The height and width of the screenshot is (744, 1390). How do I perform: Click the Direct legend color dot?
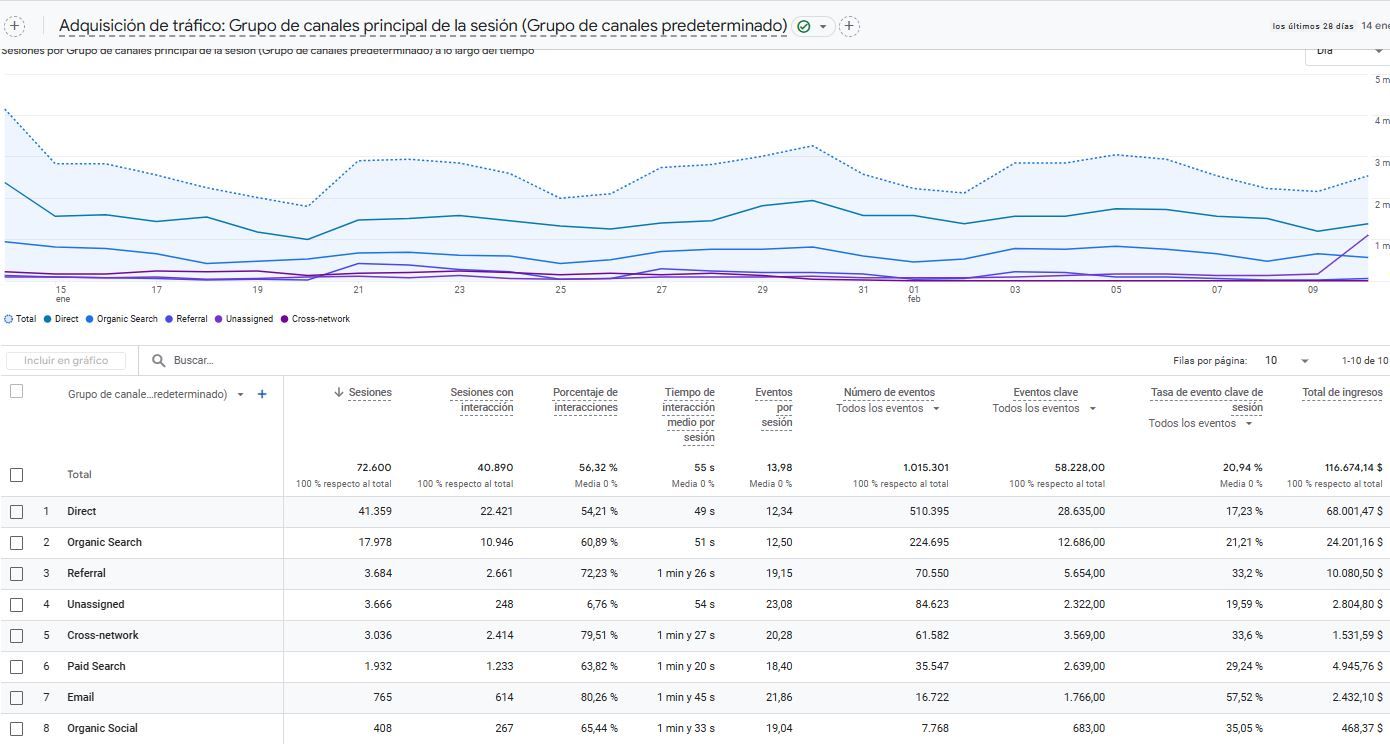click(48, 319)
